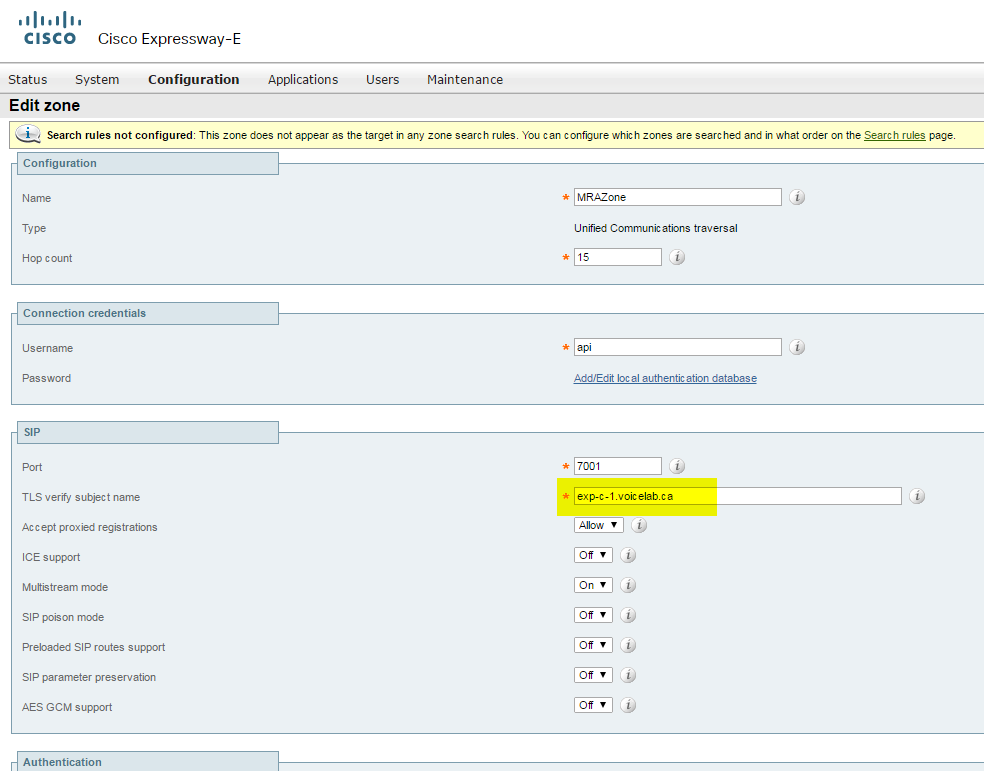Click the Name field containing MRAZone

click(x=678, y=197)
